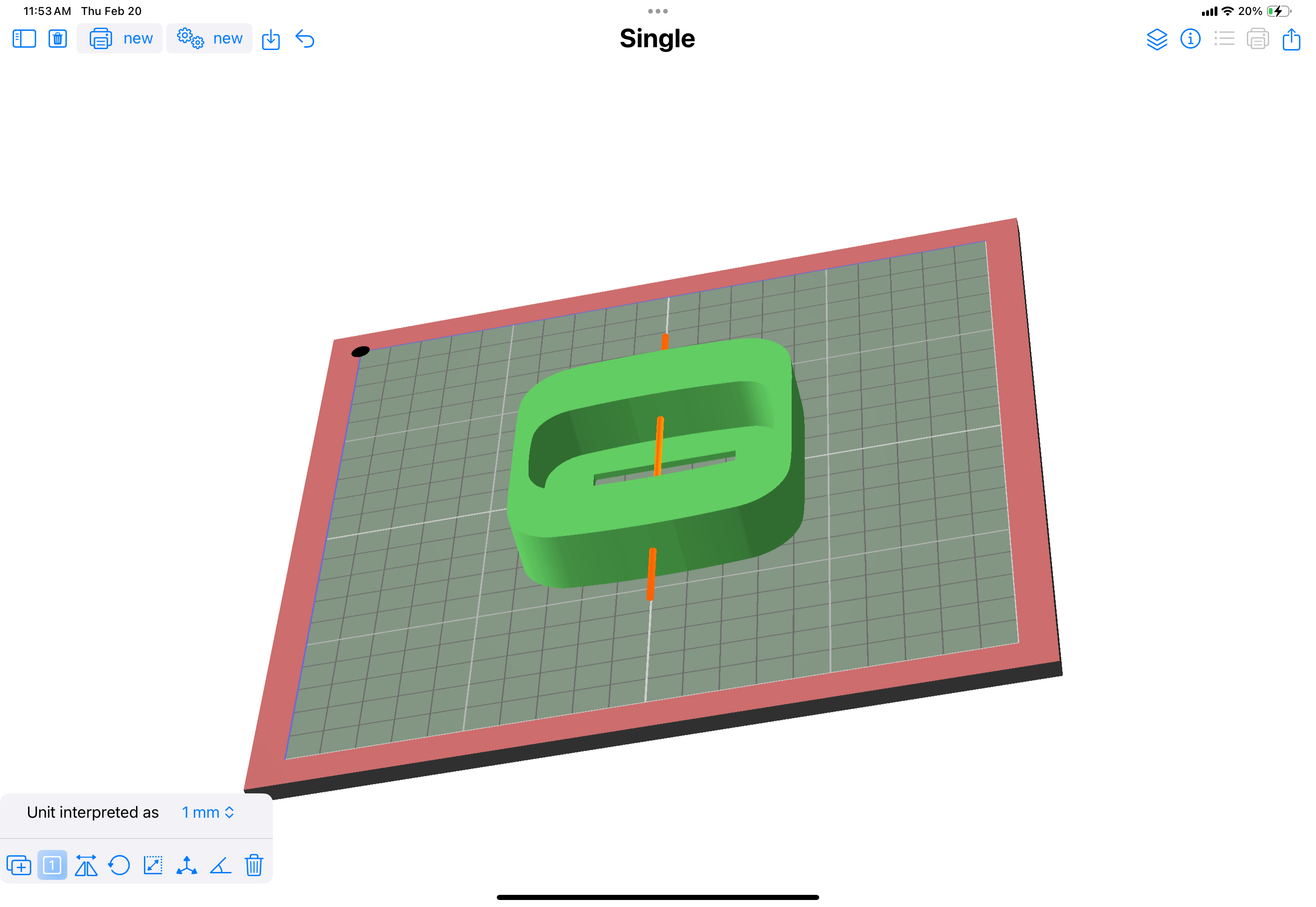Click the add/duplicate object icon

(x=19, y=865)
